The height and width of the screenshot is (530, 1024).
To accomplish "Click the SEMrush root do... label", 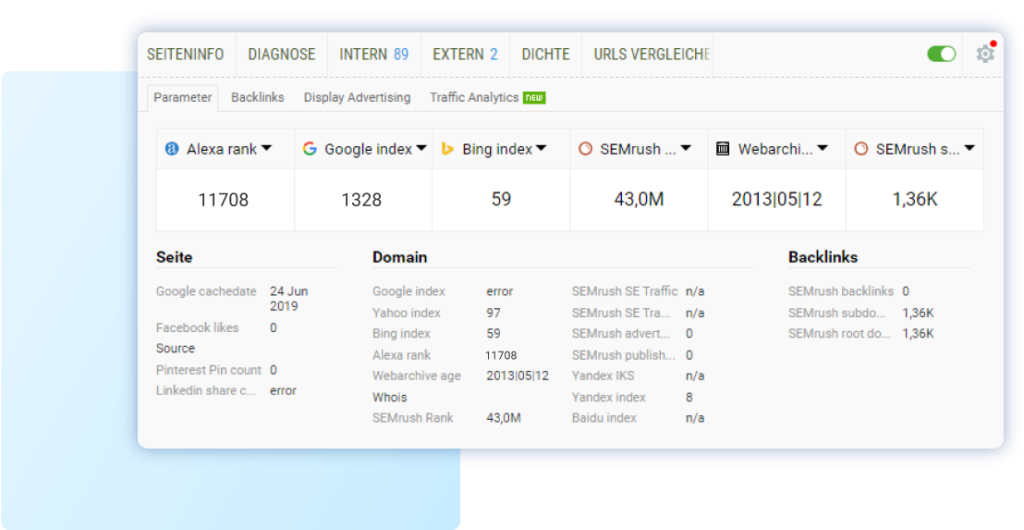I will coord(840,334).
